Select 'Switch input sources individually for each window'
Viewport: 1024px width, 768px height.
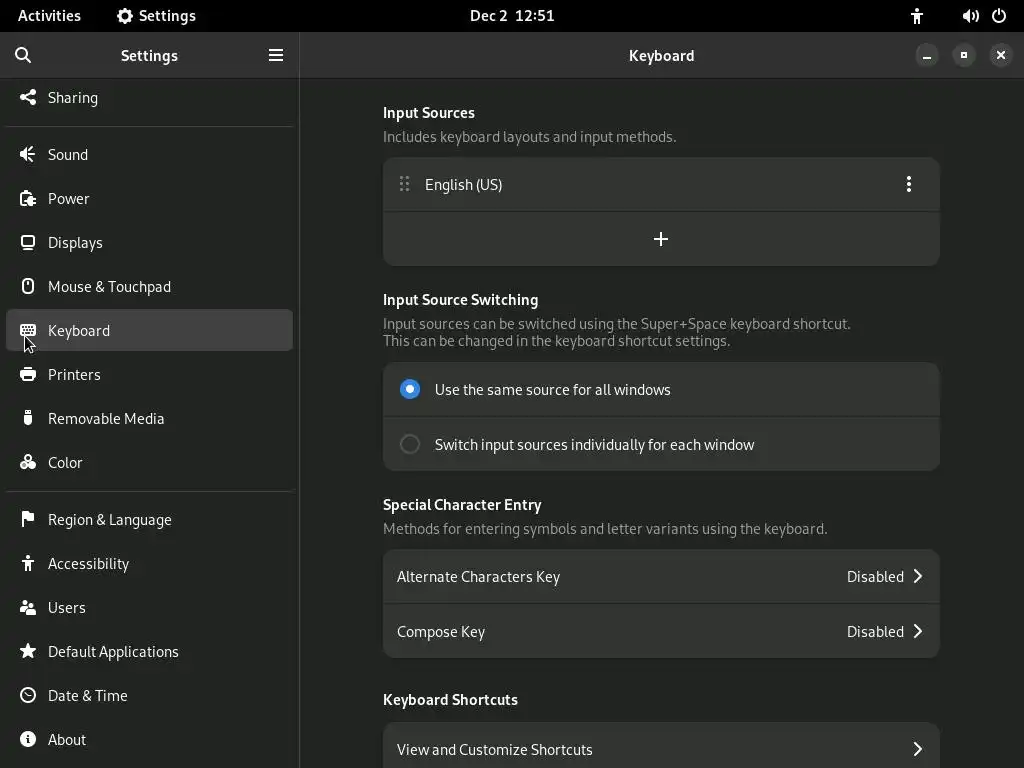click(410, 444)
